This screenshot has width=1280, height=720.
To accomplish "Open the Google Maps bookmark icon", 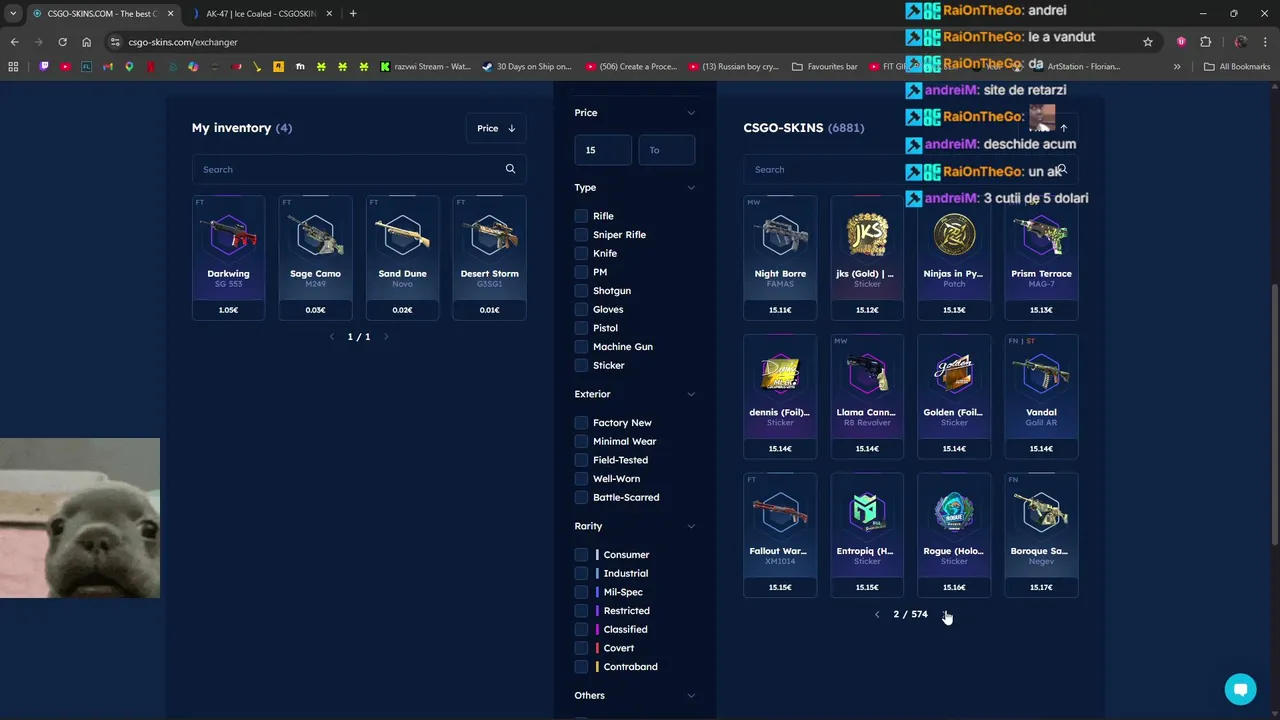I will (129, 67).
